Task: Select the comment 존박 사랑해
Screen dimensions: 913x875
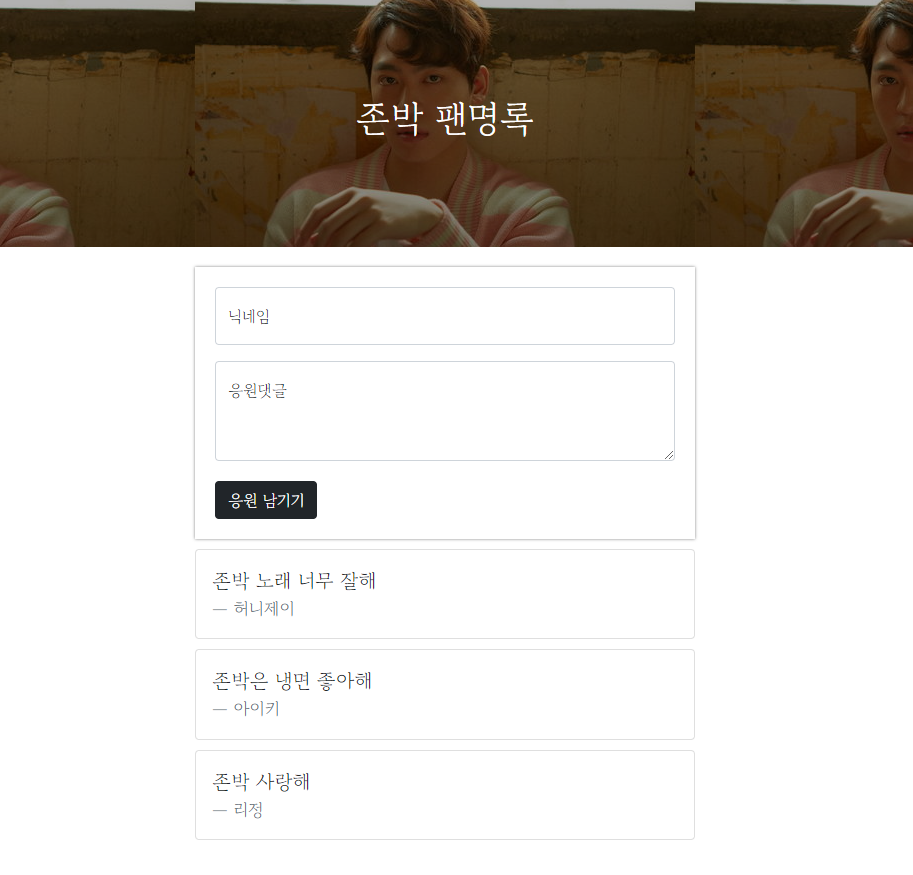Action: coord(261,781)
